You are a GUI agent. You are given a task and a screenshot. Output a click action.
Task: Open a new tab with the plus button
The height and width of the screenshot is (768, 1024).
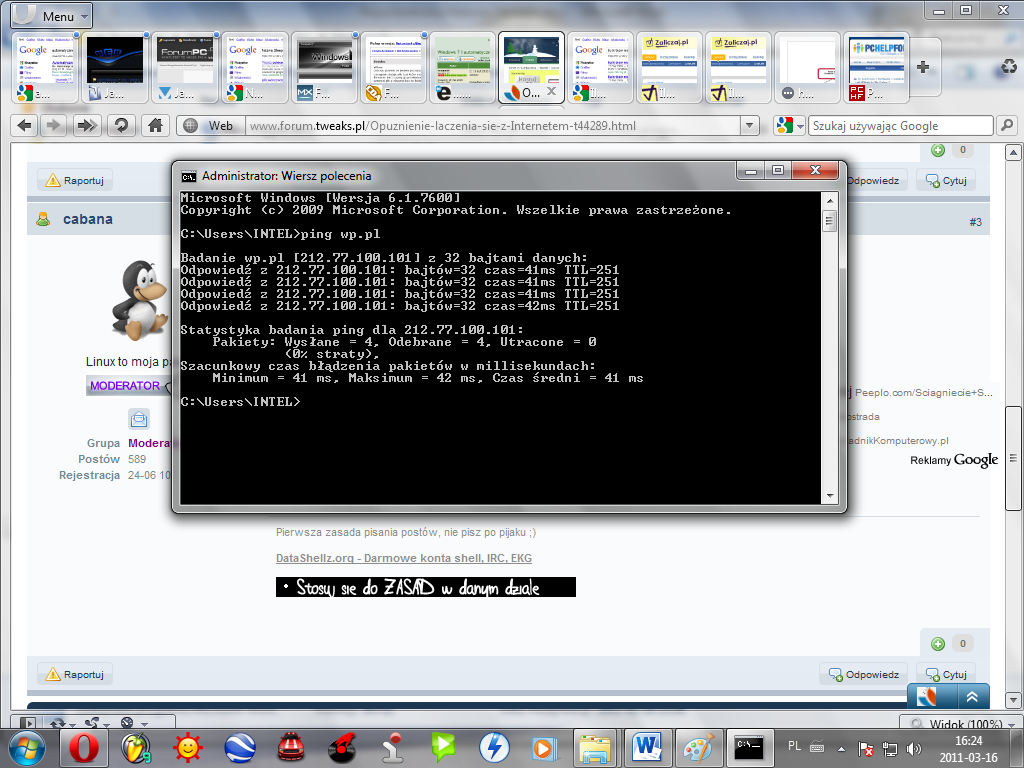(x=921, y=67)
